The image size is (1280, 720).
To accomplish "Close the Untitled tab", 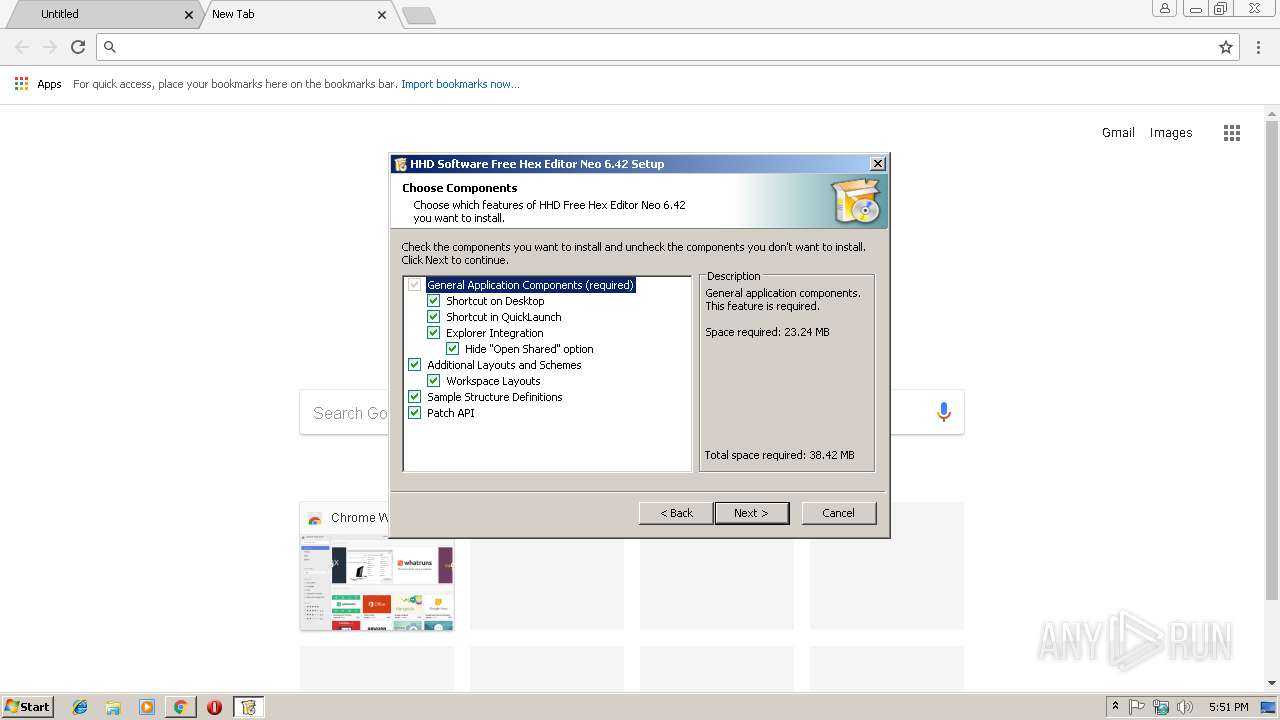I will (189, 15).
